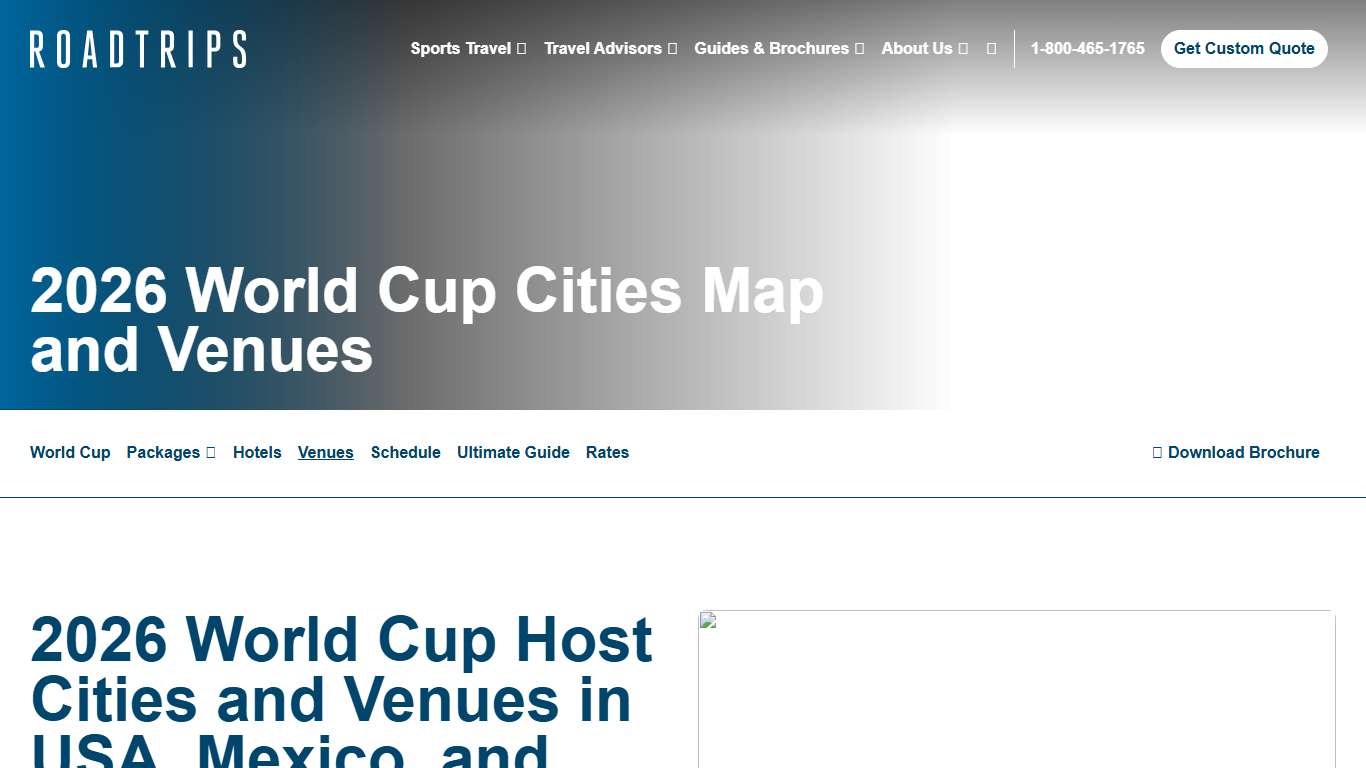1366x768 pixels.
Task: Open the search icon in the top navigation
Action: pyautogui.click(x=991, y=48)
